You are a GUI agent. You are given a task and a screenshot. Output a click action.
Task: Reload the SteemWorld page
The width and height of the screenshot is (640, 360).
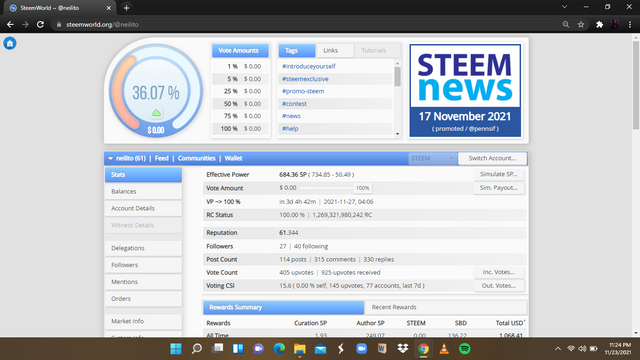click(x=40, y=24)
